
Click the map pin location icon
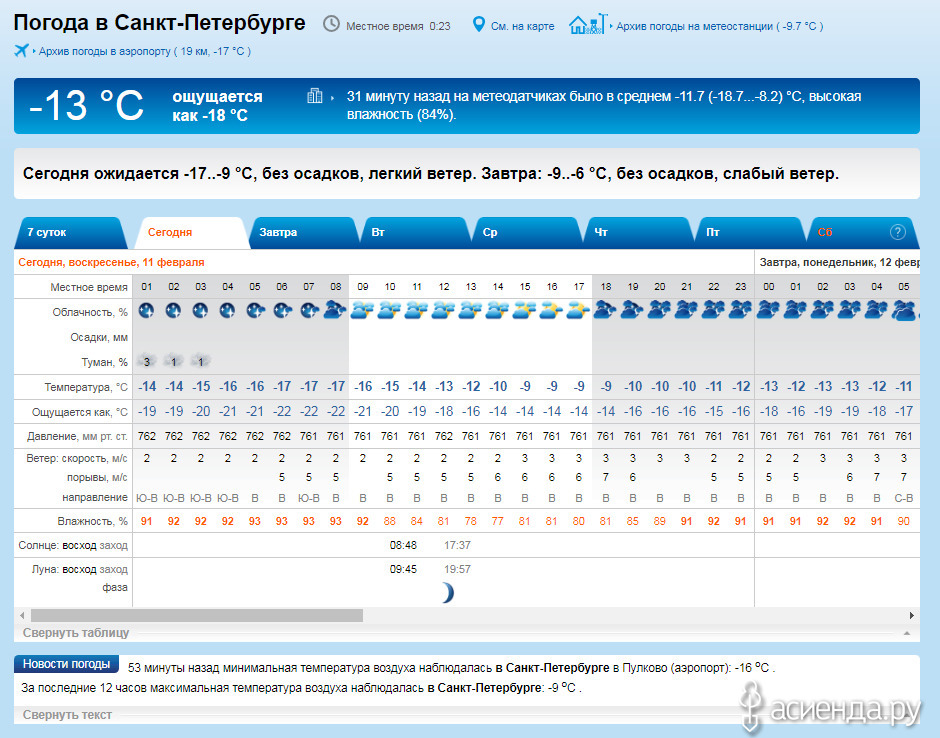tap(478, 25)
